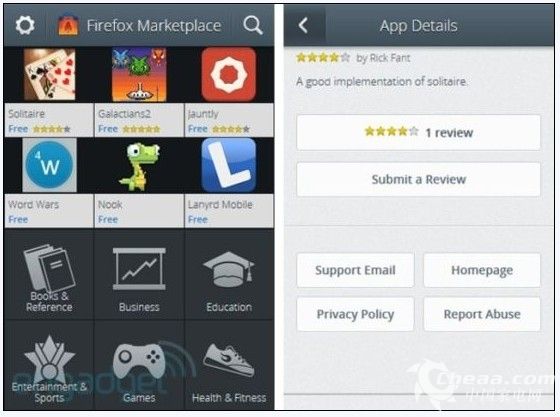
Task: Select the Galactians2 game icon
Action: coord(139,75)
